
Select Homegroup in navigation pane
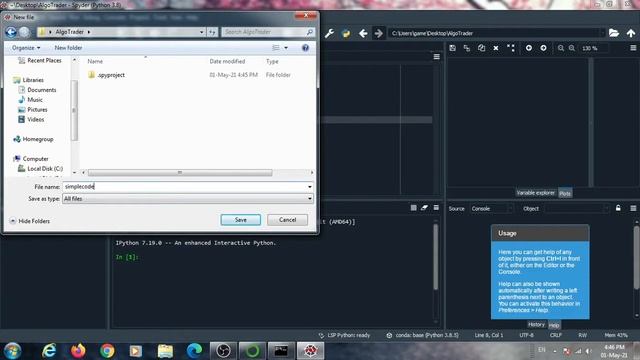[x=33, y=139]
